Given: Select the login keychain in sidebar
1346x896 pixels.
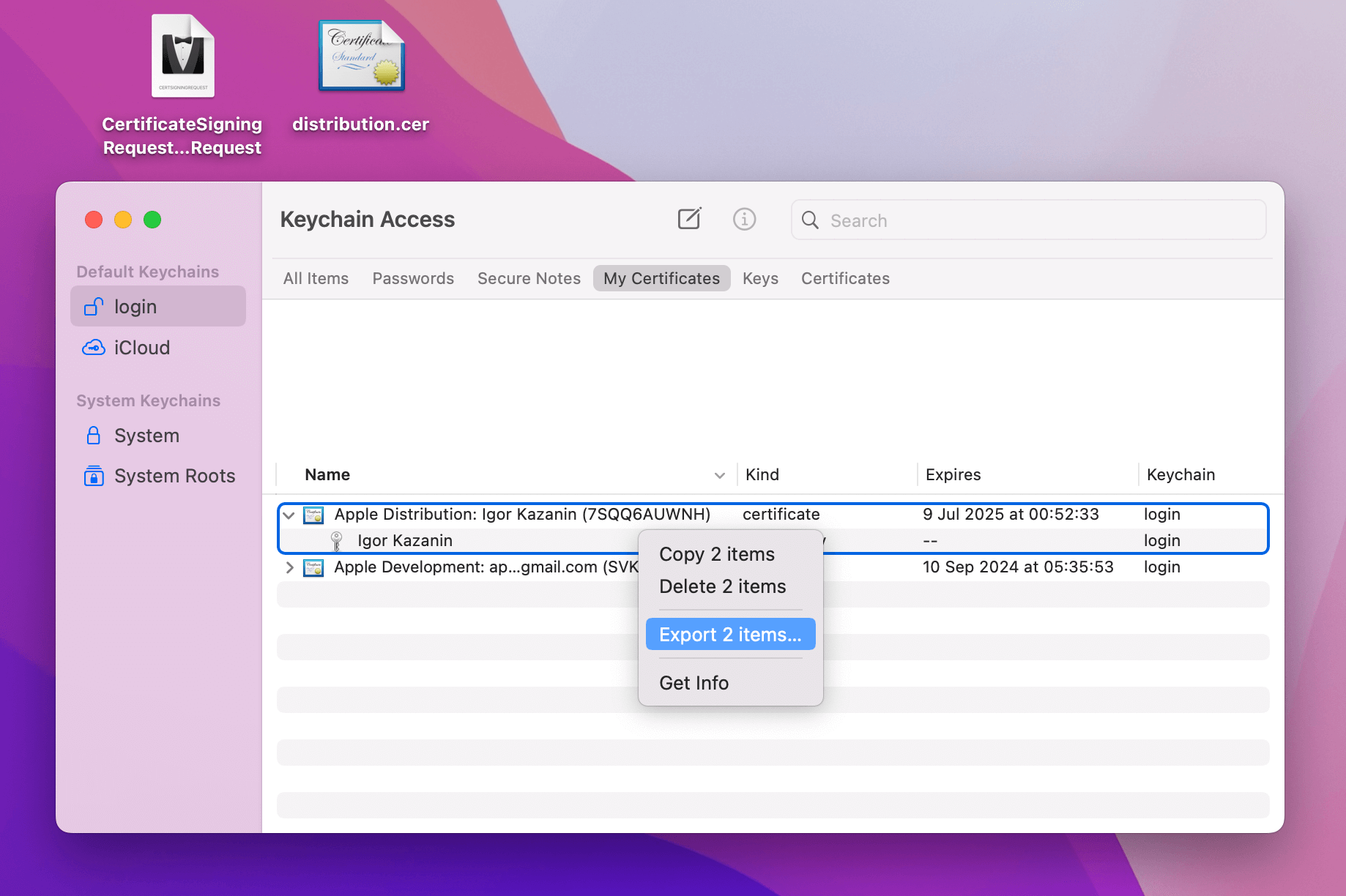Looking at the screenshot, I should (158, 307).
